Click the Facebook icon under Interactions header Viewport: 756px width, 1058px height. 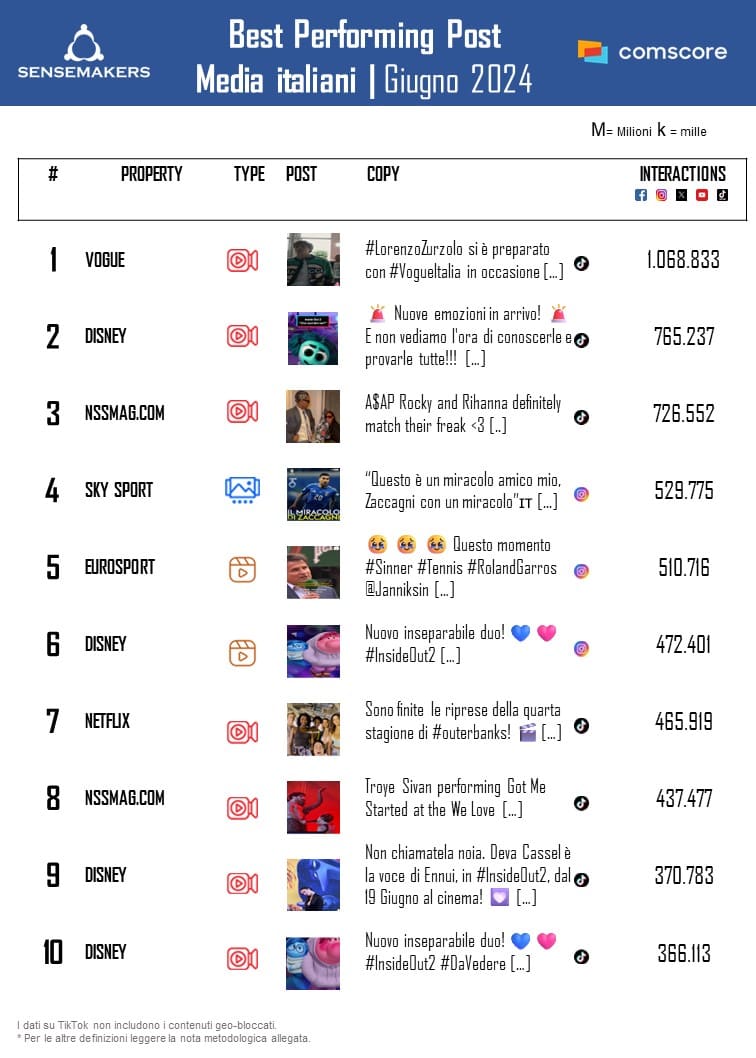(x=641, y=195)
